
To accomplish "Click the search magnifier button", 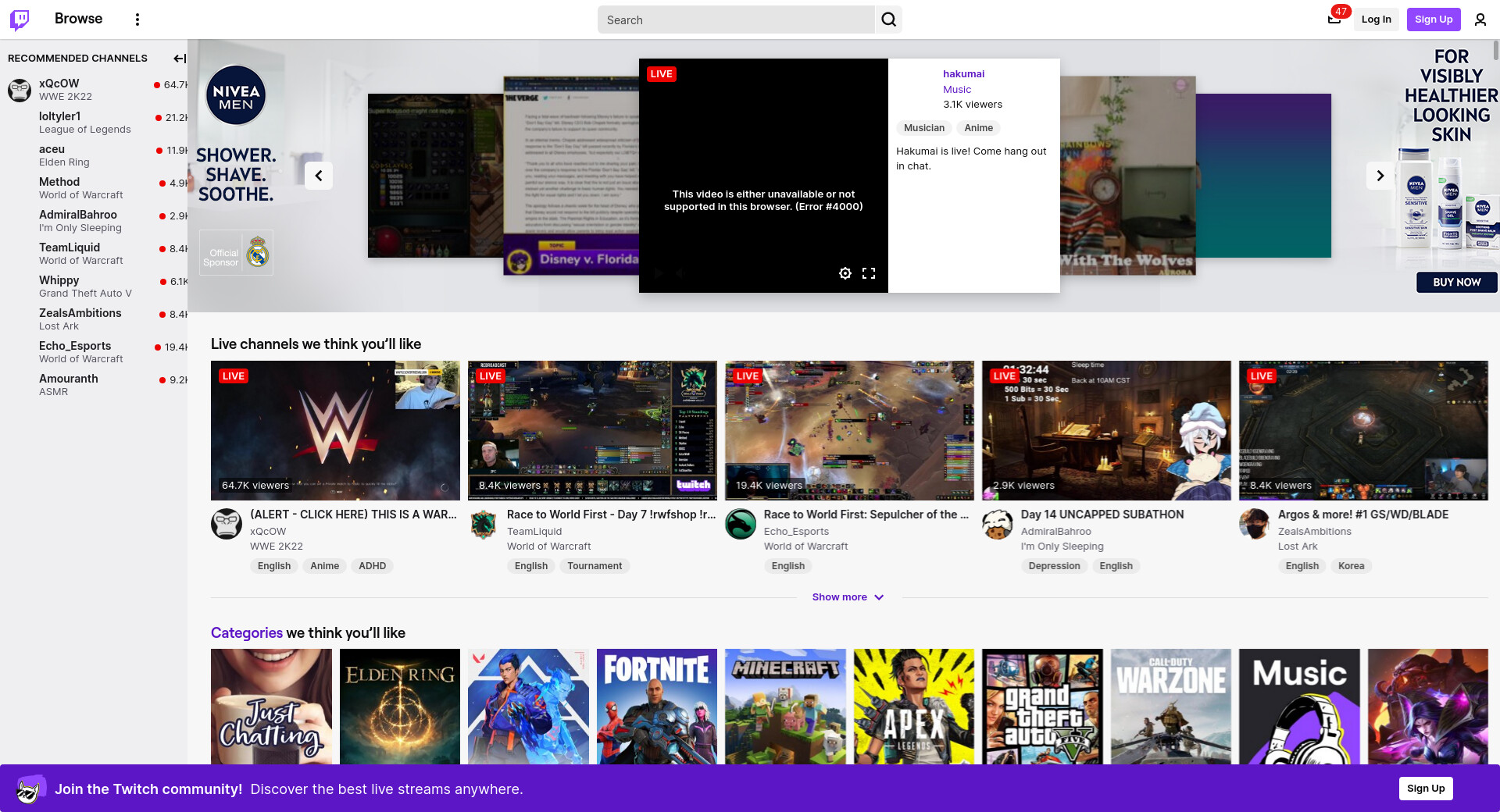I will [888, 20].
